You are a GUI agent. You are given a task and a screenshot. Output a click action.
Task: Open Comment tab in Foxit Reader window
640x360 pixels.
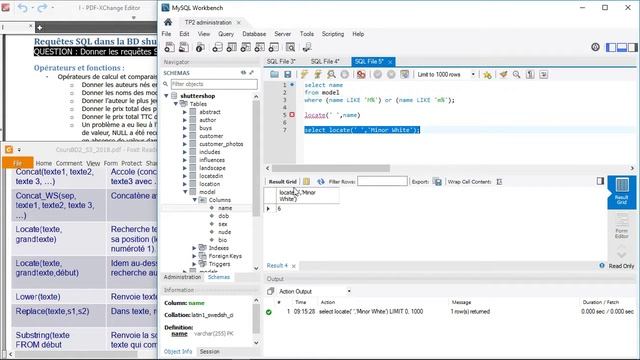(69, 163)
